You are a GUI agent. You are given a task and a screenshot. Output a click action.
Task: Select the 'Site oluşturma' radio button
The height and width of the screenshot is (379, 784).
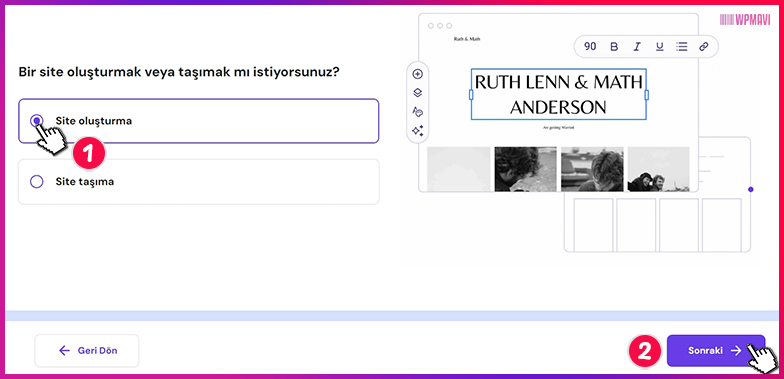pos(36,120)
